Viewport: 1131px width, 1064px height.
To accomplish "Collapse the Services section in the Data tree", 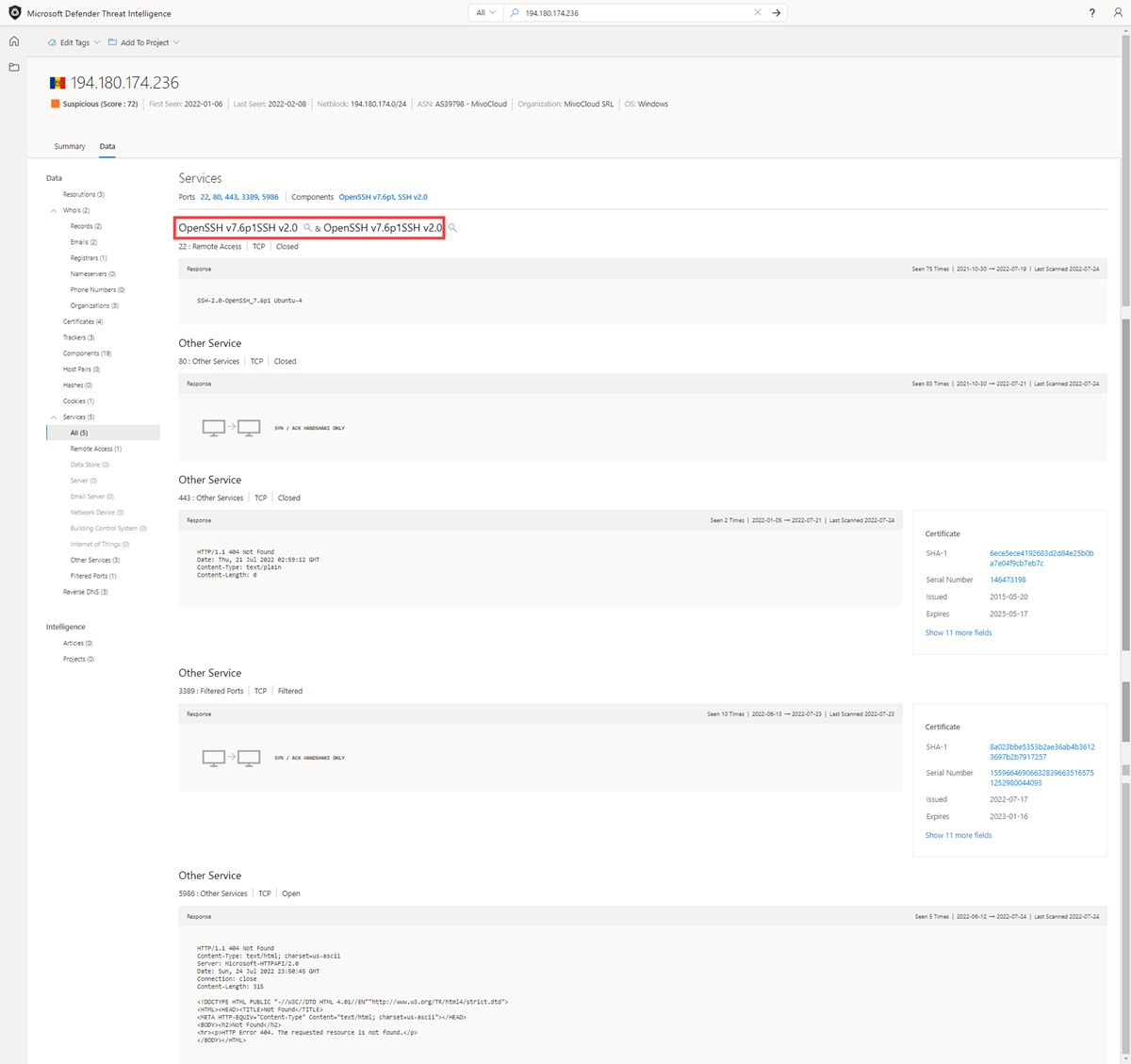I will click(x=54, y=417).
